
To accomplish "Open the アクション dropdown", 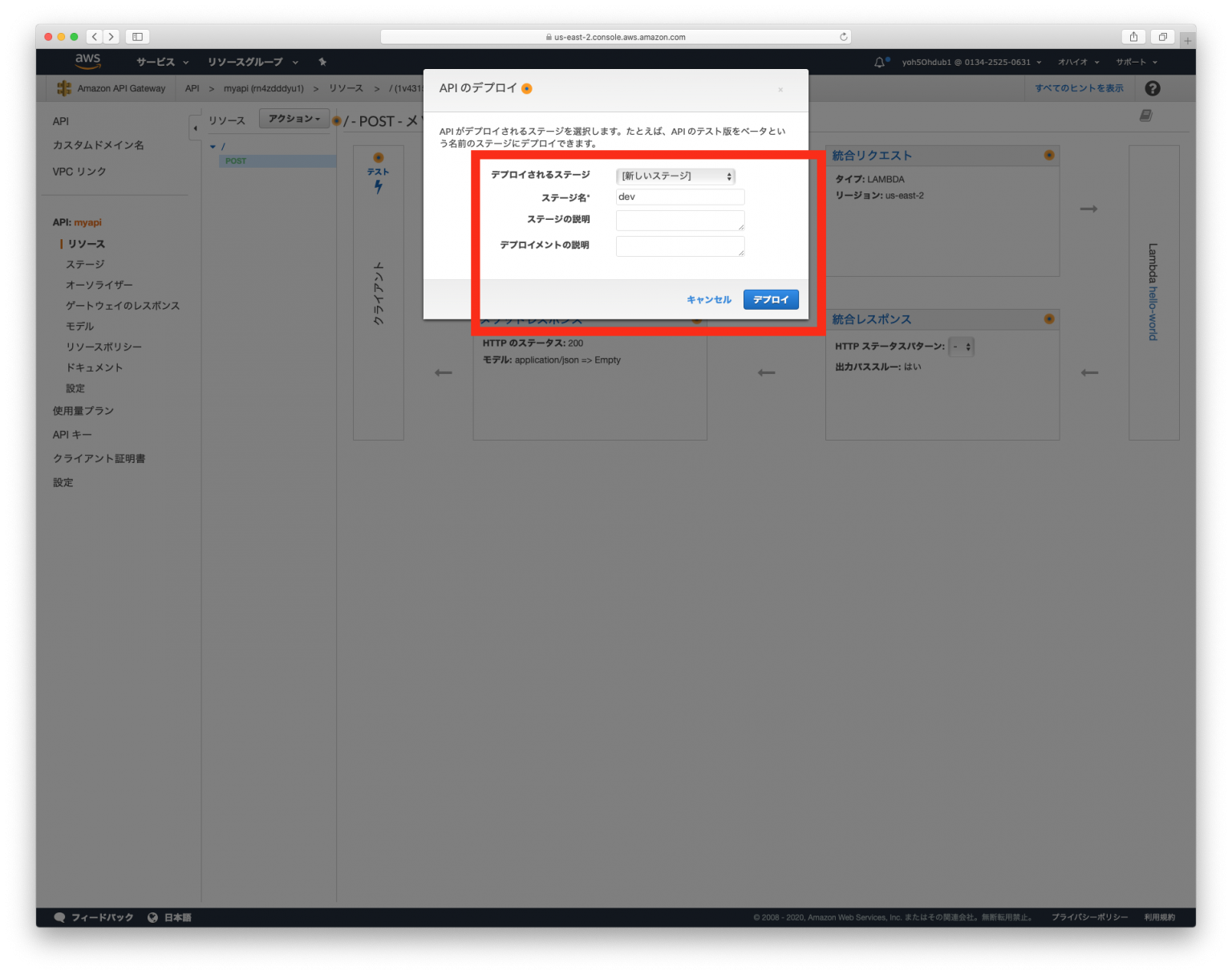I will (294, 118).
